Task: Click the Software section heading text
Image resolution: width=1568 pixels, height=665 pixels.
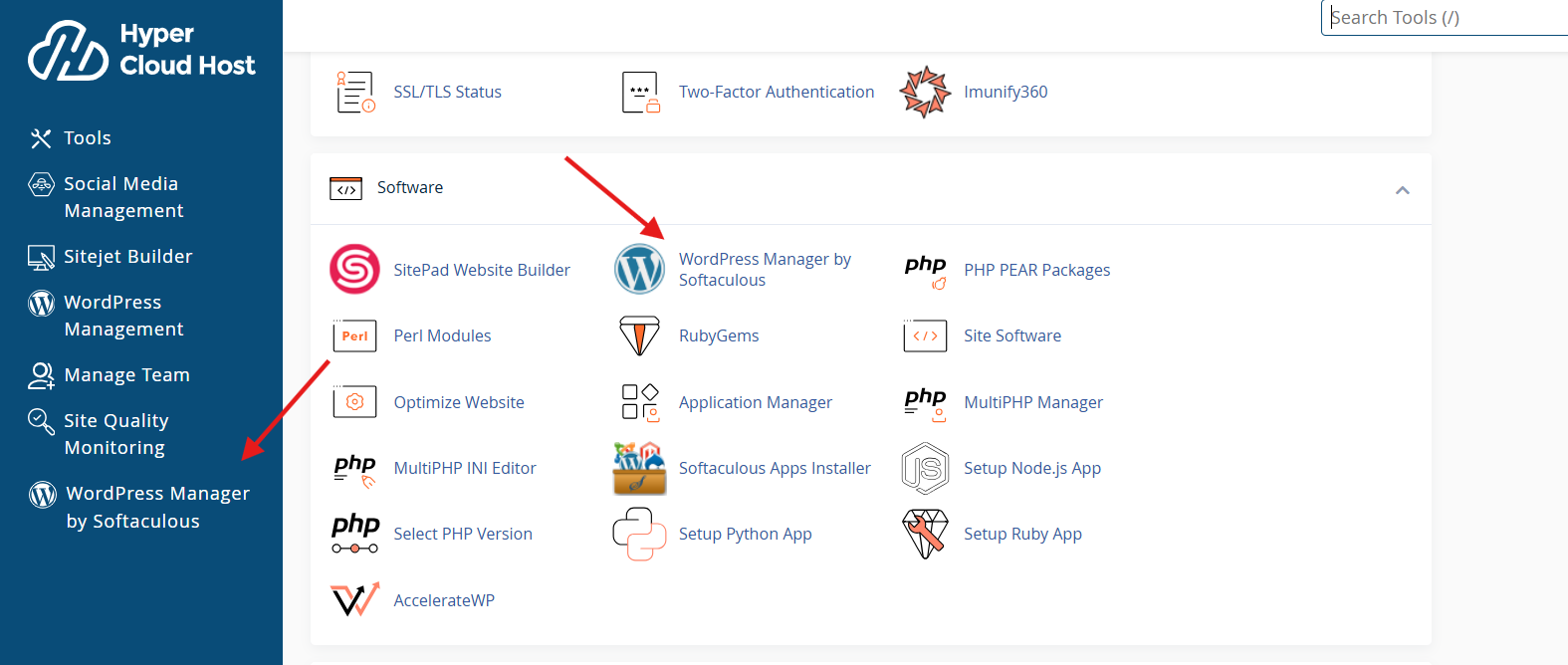Action: tap(410, 187)
